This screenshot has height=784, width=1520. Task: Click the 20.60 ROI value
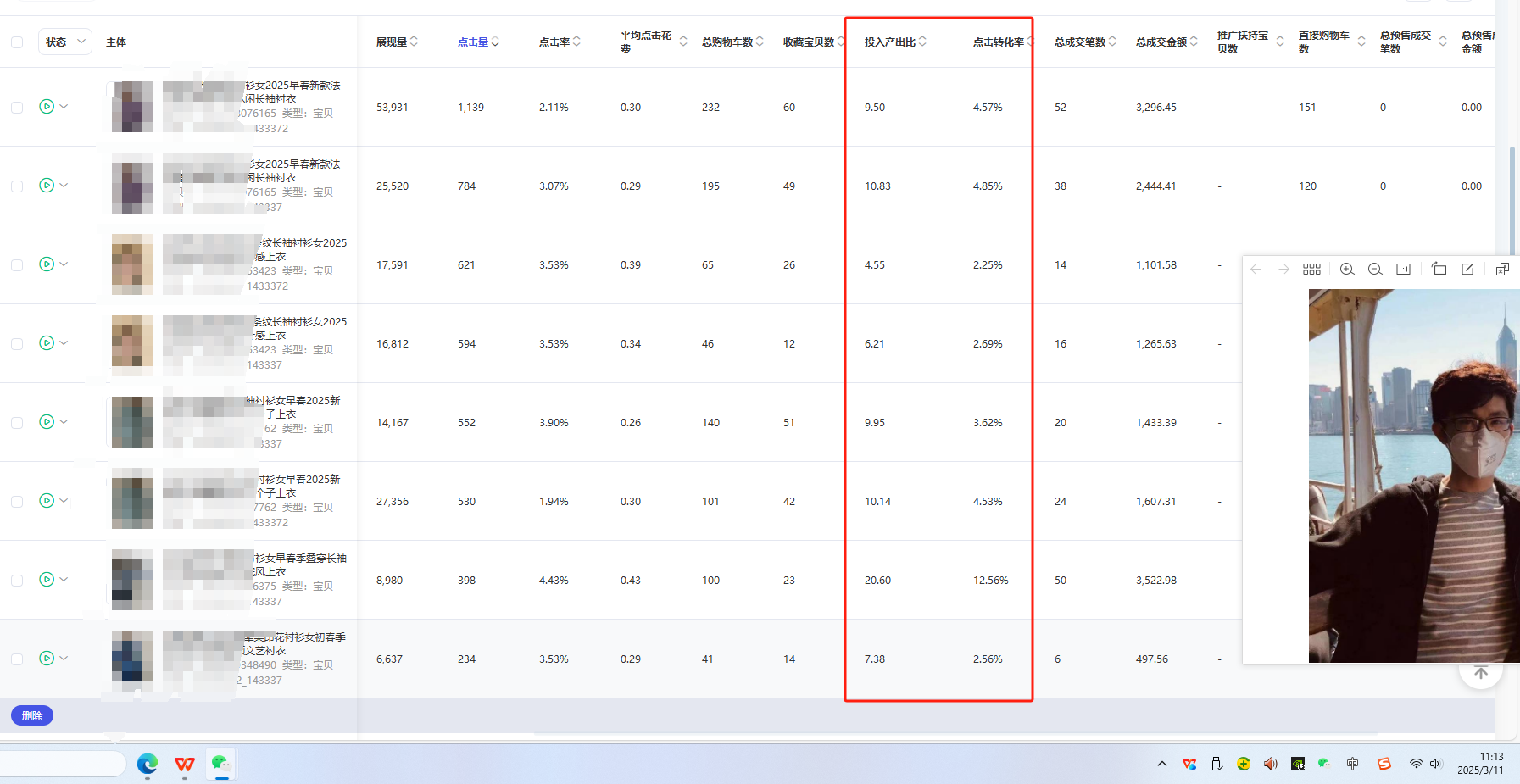(x=877, y=581)
